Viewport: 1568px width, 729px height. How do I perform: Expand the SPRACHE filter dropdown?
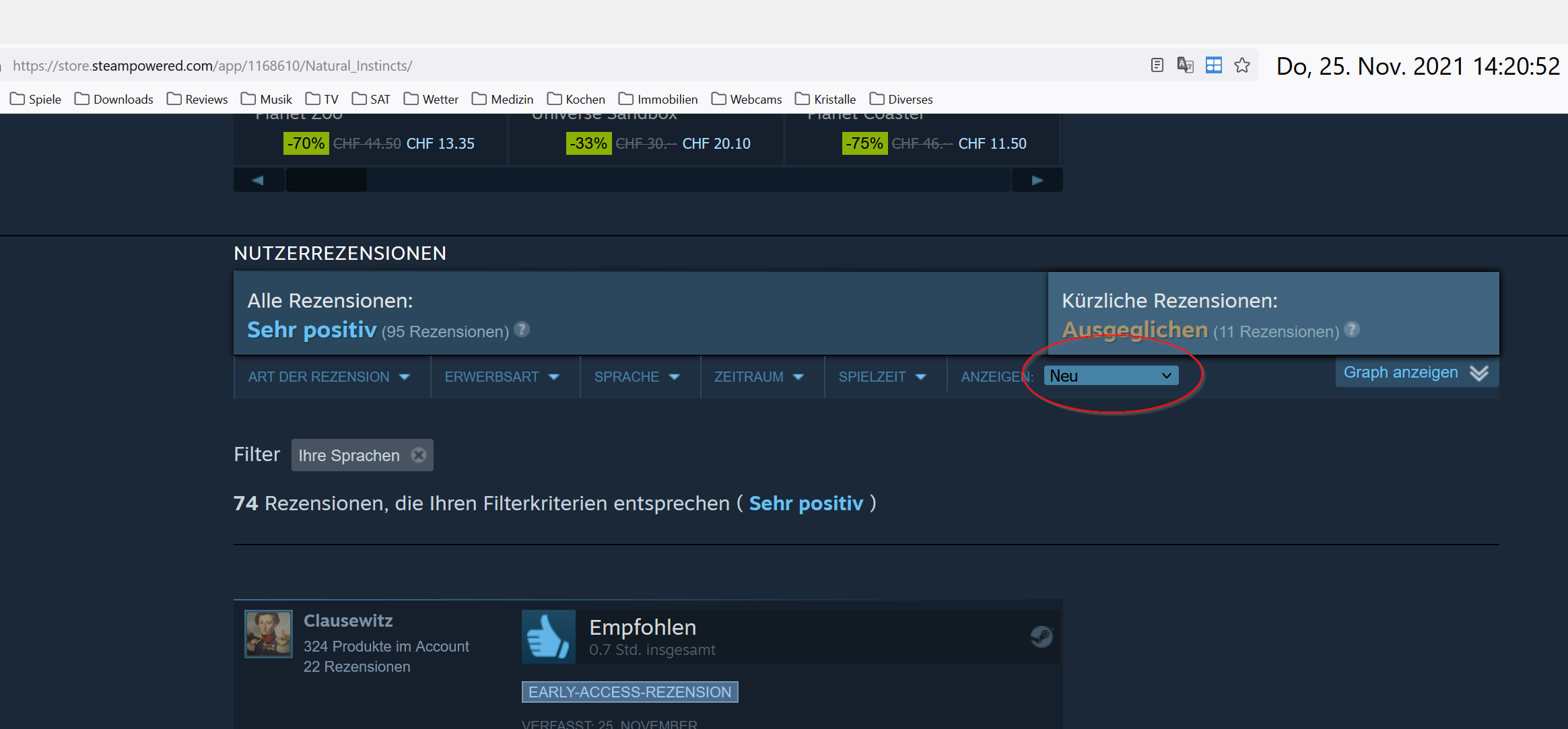pos(636,377)
